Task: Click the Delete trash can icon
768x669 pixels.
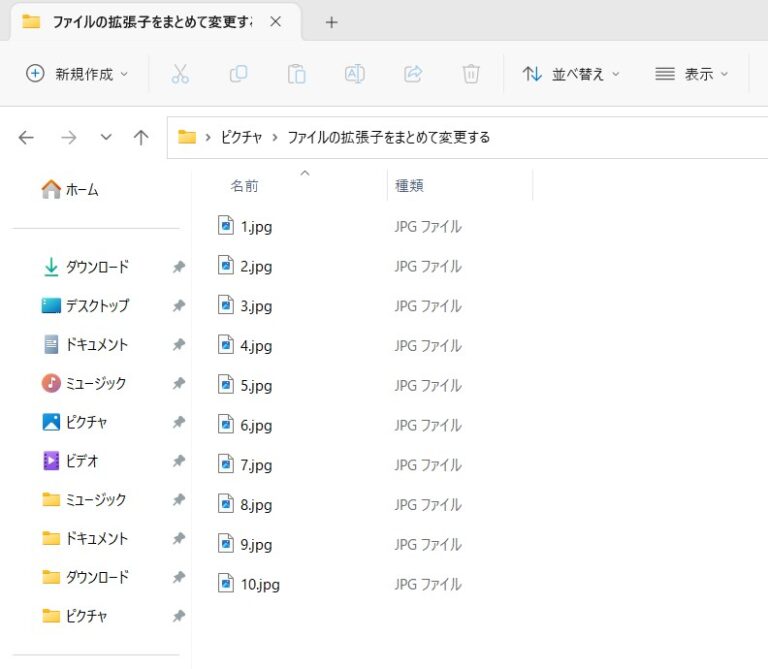Action: coord(471,74)
